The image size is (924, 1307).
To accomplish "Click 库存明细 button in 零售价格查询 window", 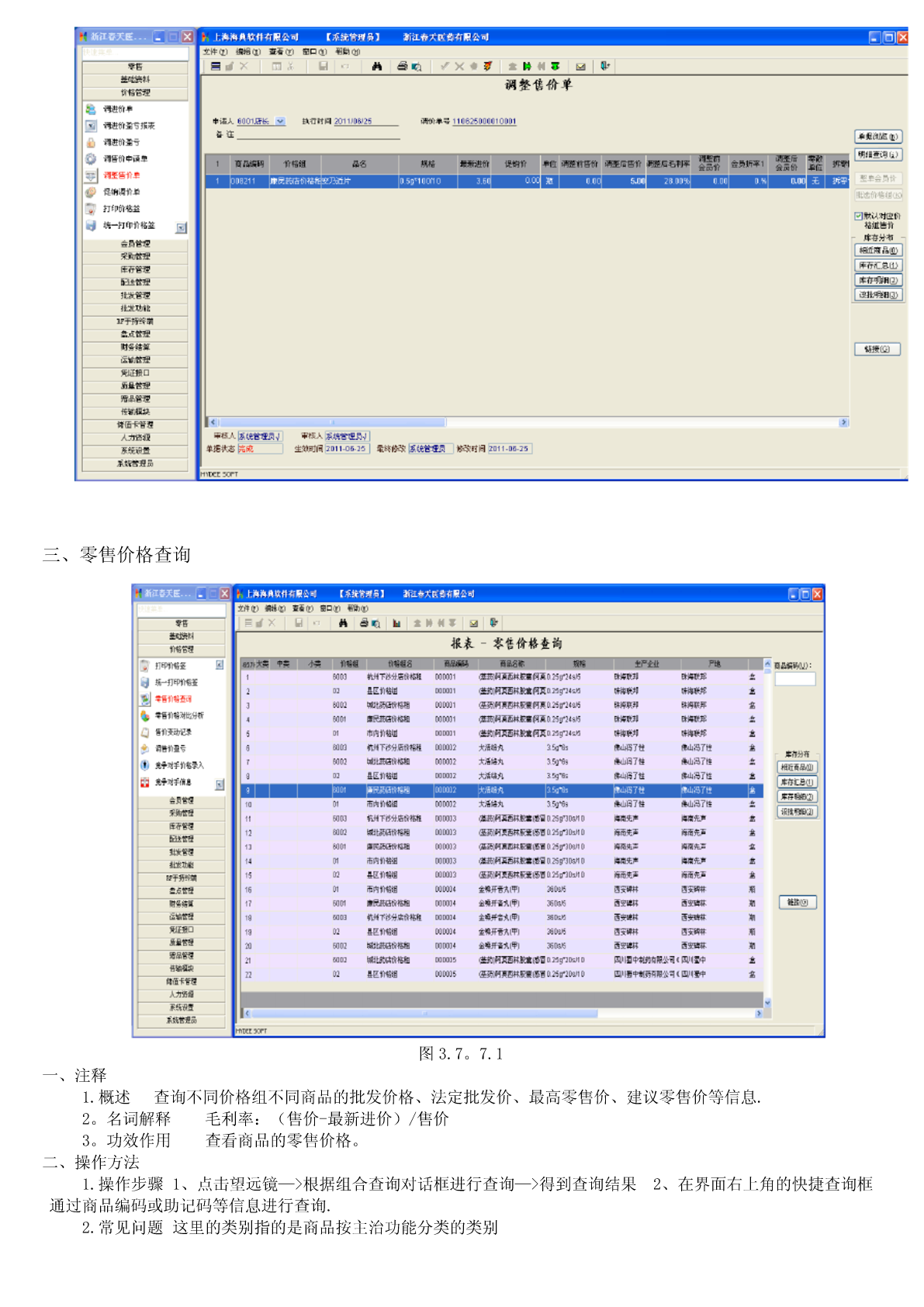I will tap(797, 797).
